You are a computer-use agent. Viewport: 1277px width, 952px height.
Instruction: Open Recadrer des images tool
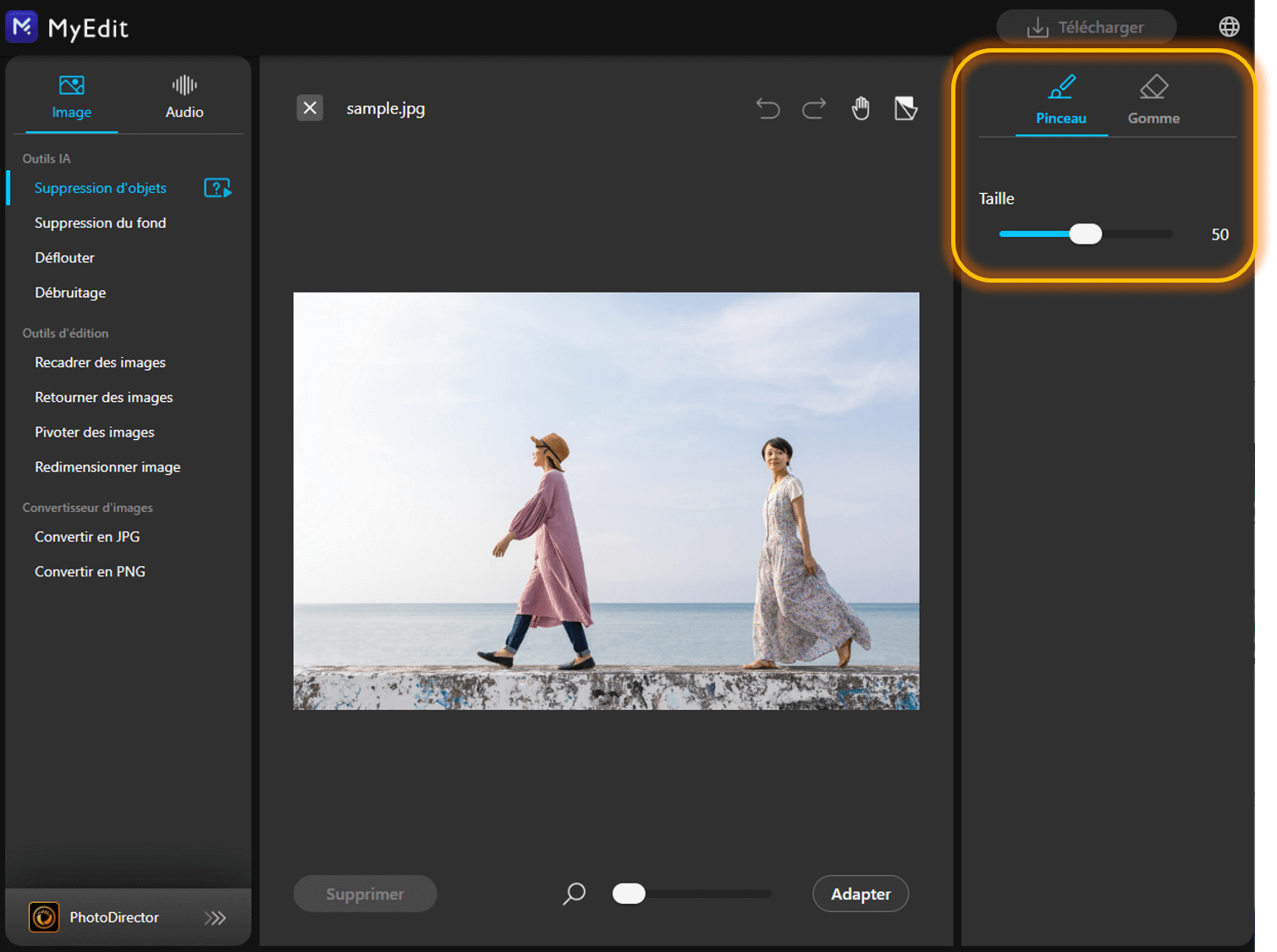99,362
